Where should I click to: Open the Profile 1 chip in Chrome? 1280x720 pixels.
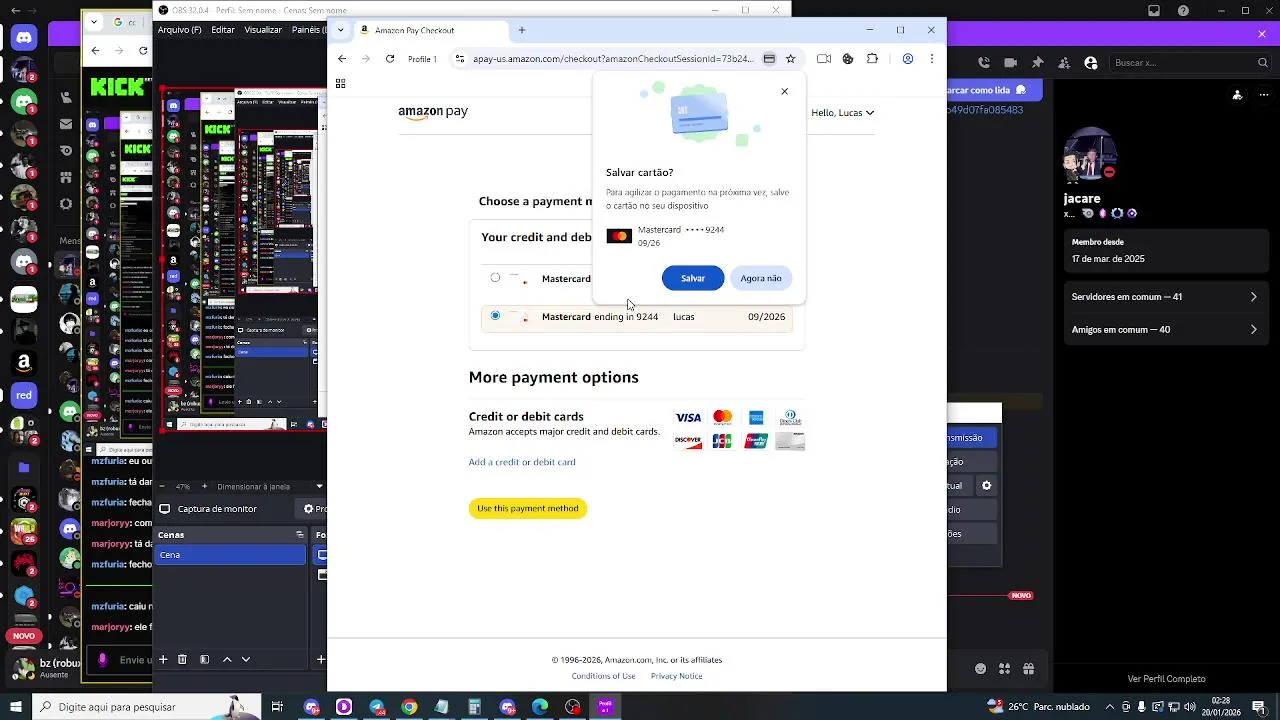point(422,59)
